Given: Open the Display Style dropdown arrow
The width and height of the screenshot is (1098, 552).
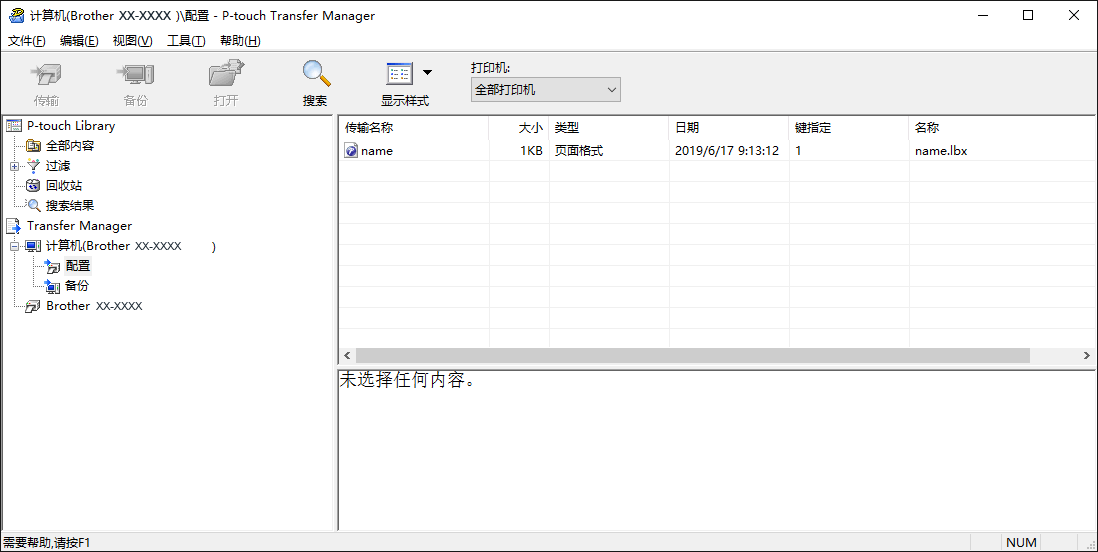Looking at the screenshot, I should click(427, 72).
